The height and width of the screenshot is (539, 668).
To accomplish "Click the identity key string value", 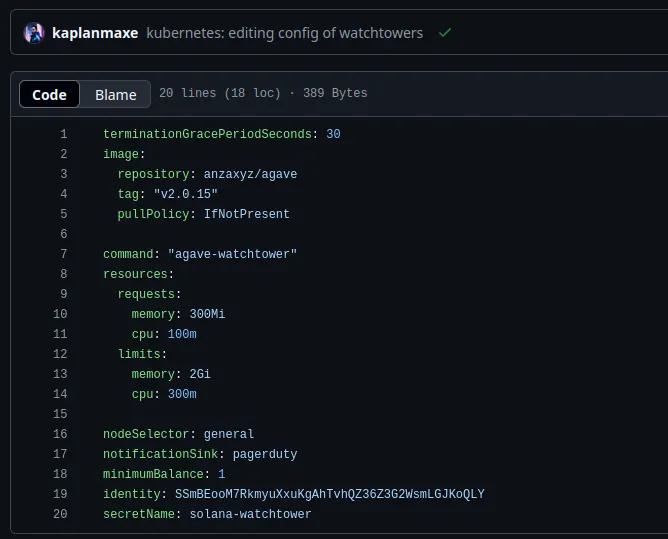I will (329, 494).
